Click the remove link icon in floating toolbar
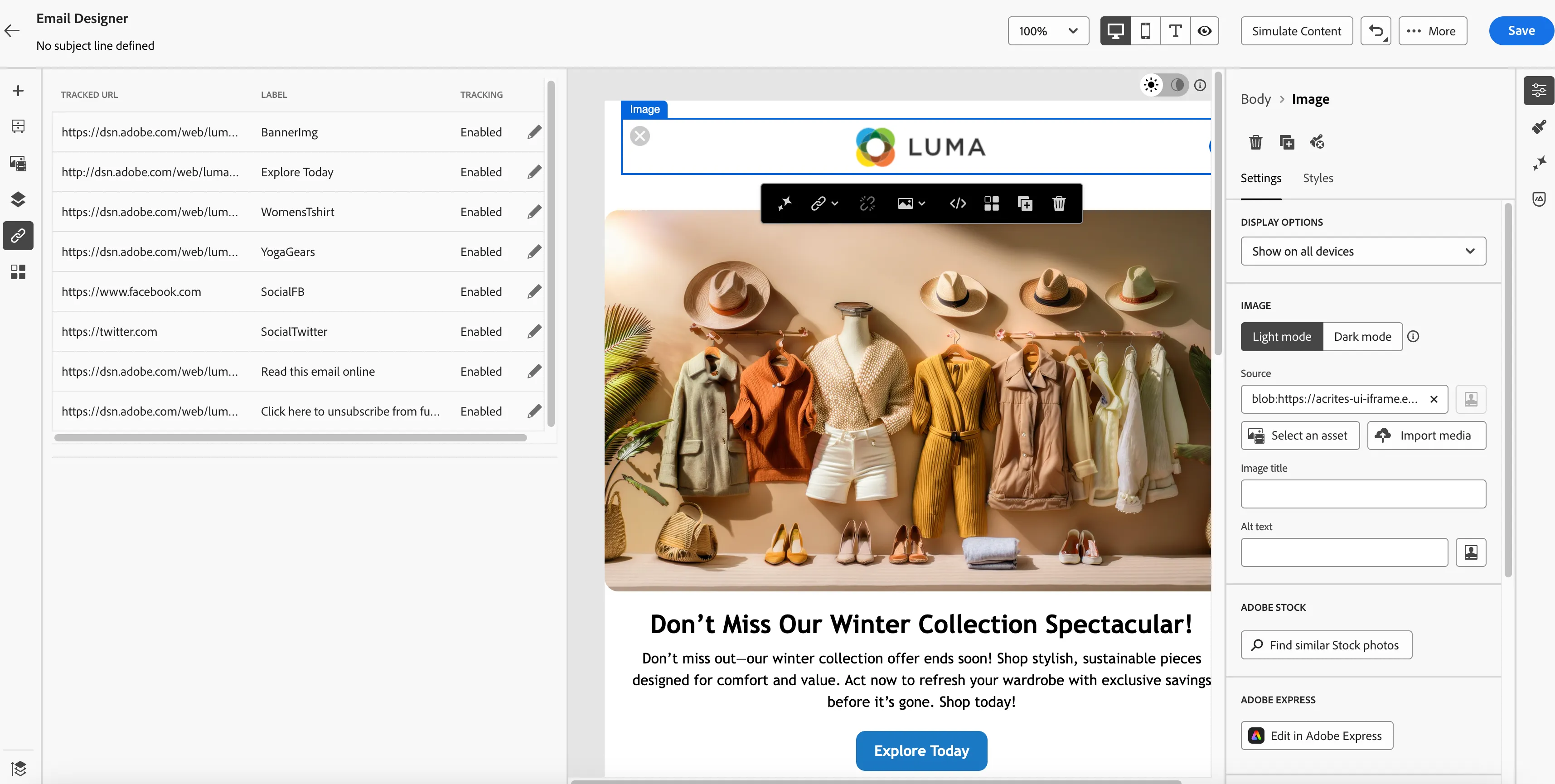 [867, 203]
